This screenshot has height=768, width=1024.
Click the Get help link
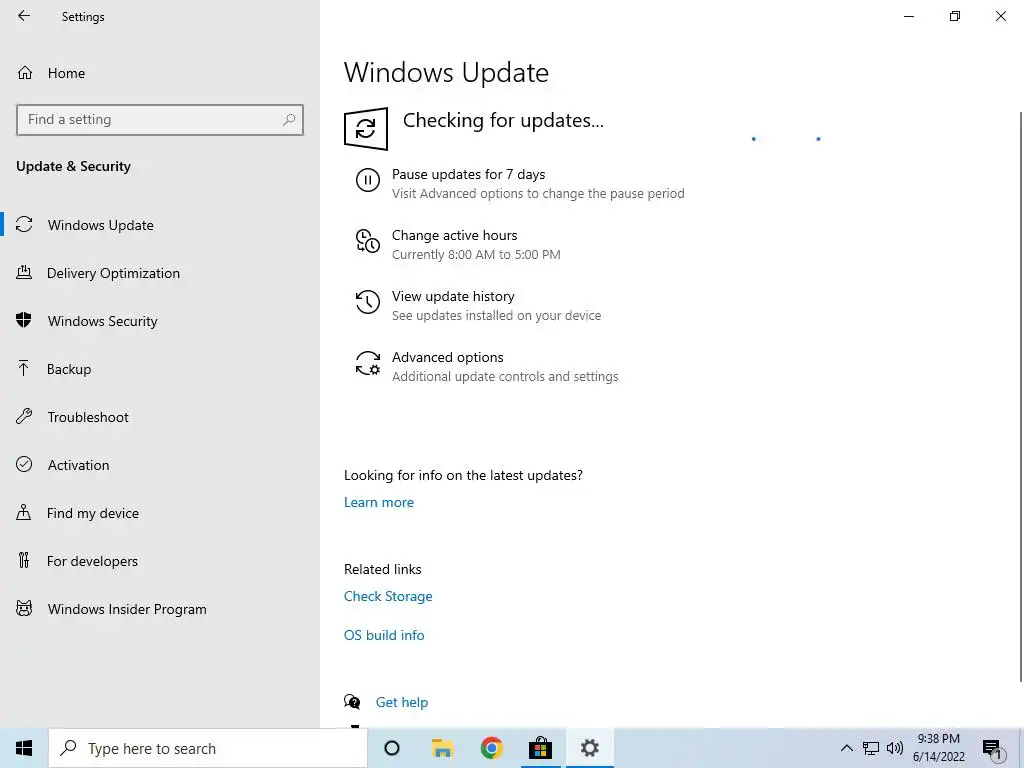pos(402,702)
